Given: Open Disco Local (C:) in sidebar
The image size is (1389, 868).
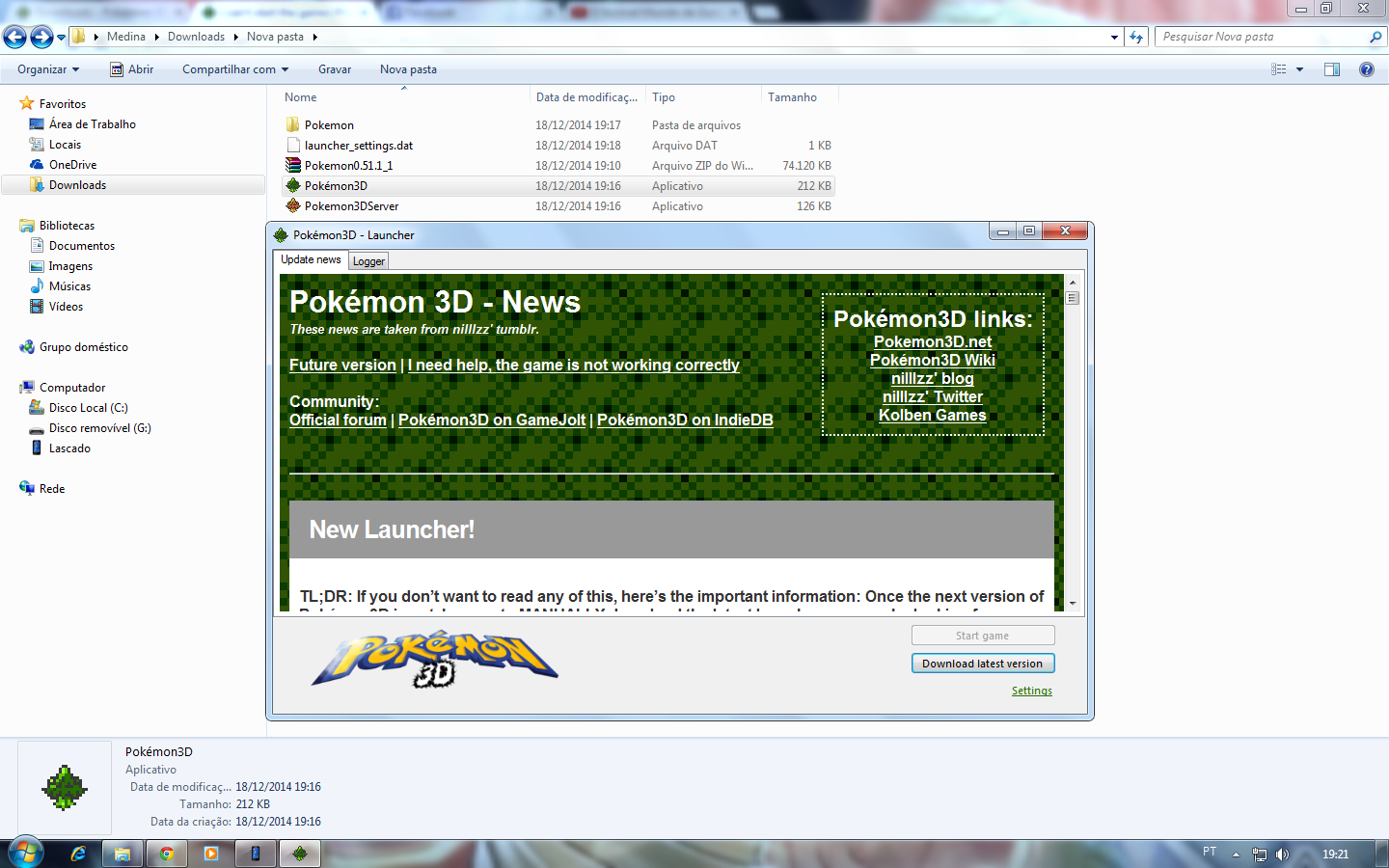Looking at the screenshot, I should (x=88, y=408).
